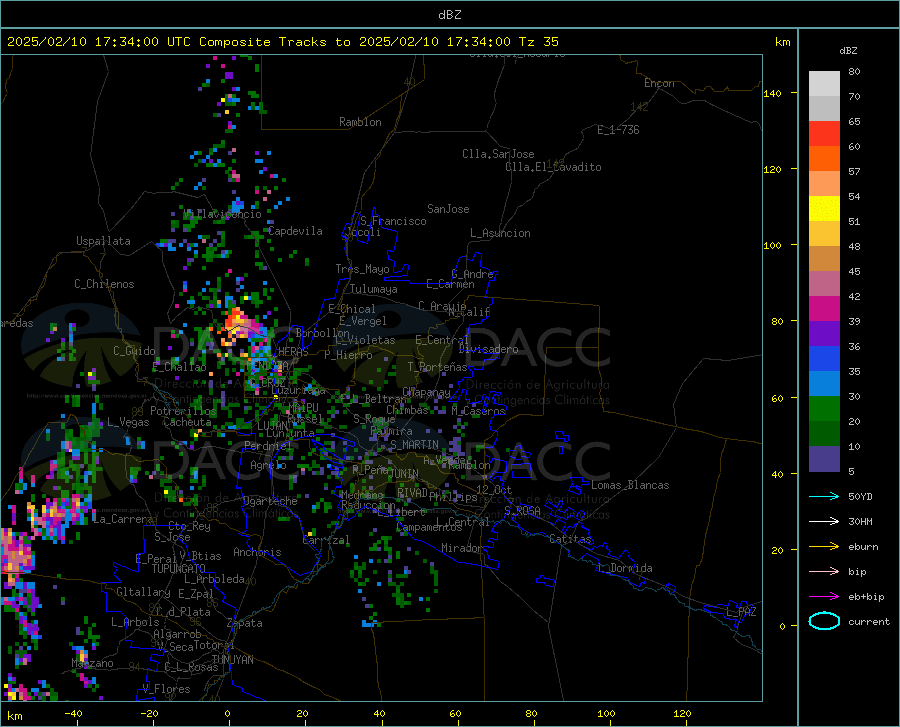This screenshot has height=727, width=900.
Task: Click the dBZ title at the top
Action: pyautogui.click(x=449, y=15)
